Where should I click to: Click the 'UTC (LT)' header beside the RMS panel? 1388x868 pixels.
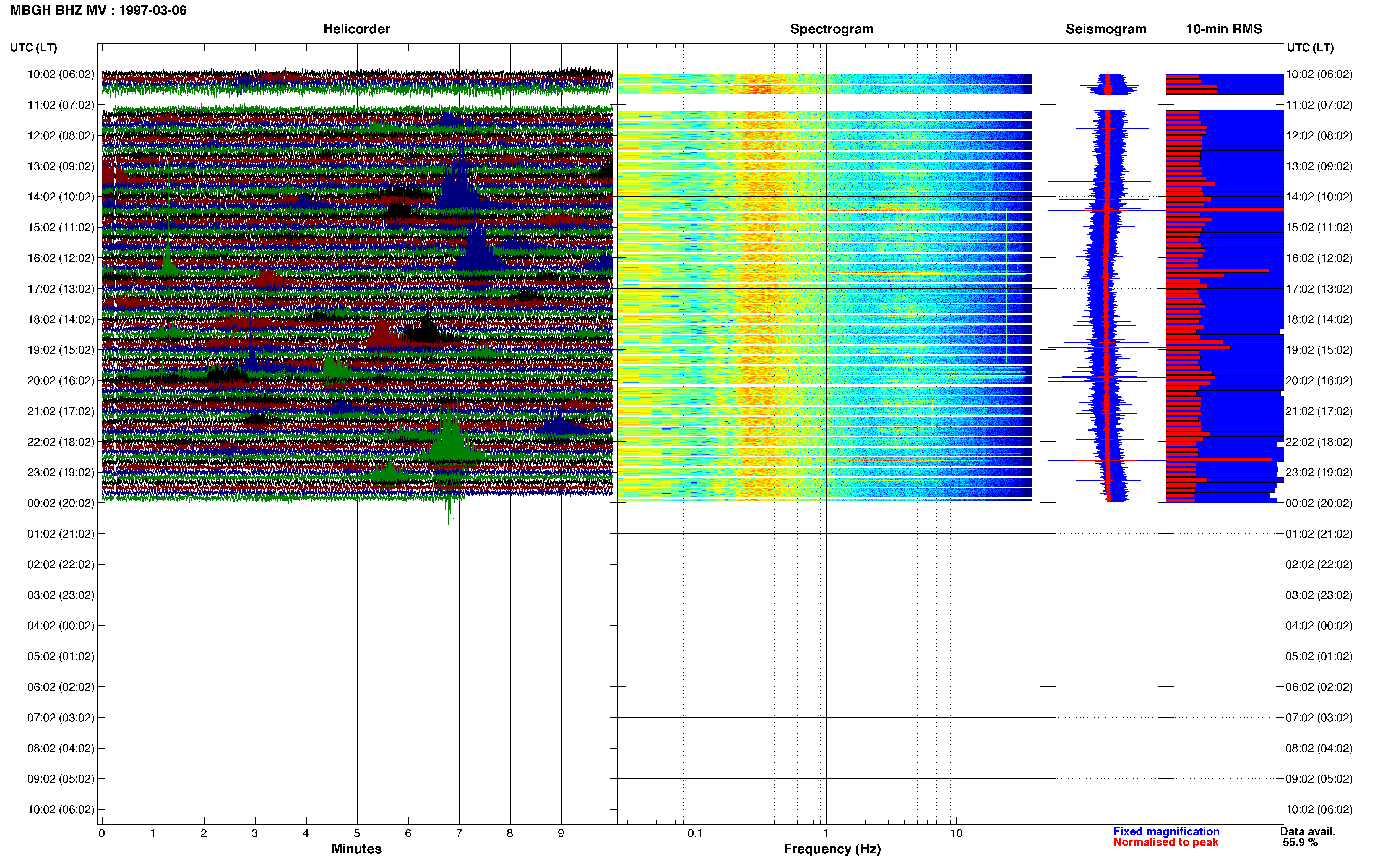coord(1310,48)
